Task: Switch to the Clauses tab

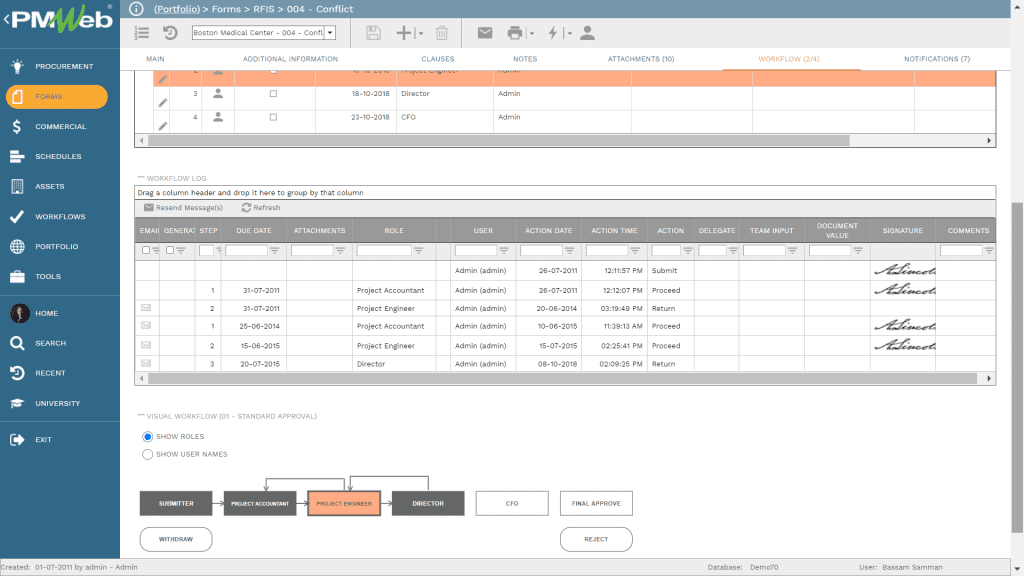Action: tap(438, 59)
